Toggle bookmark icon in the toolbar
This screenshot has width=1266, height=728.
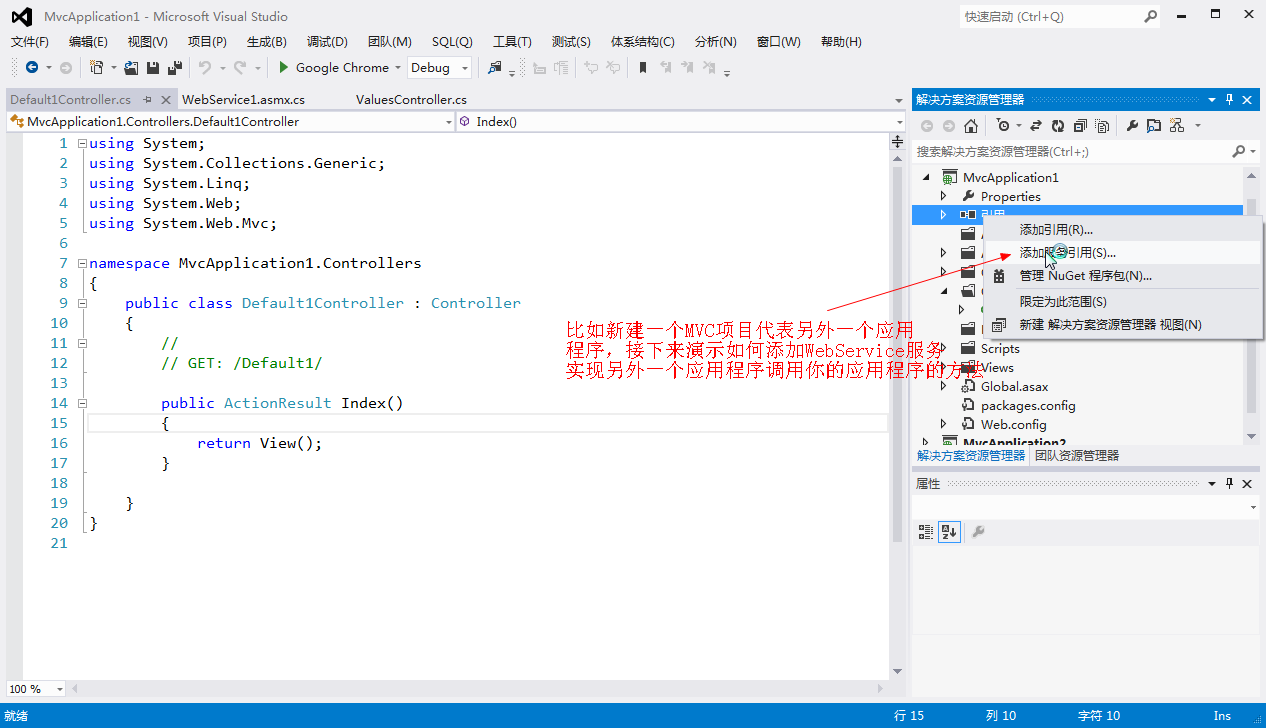[x=643, y=68]
